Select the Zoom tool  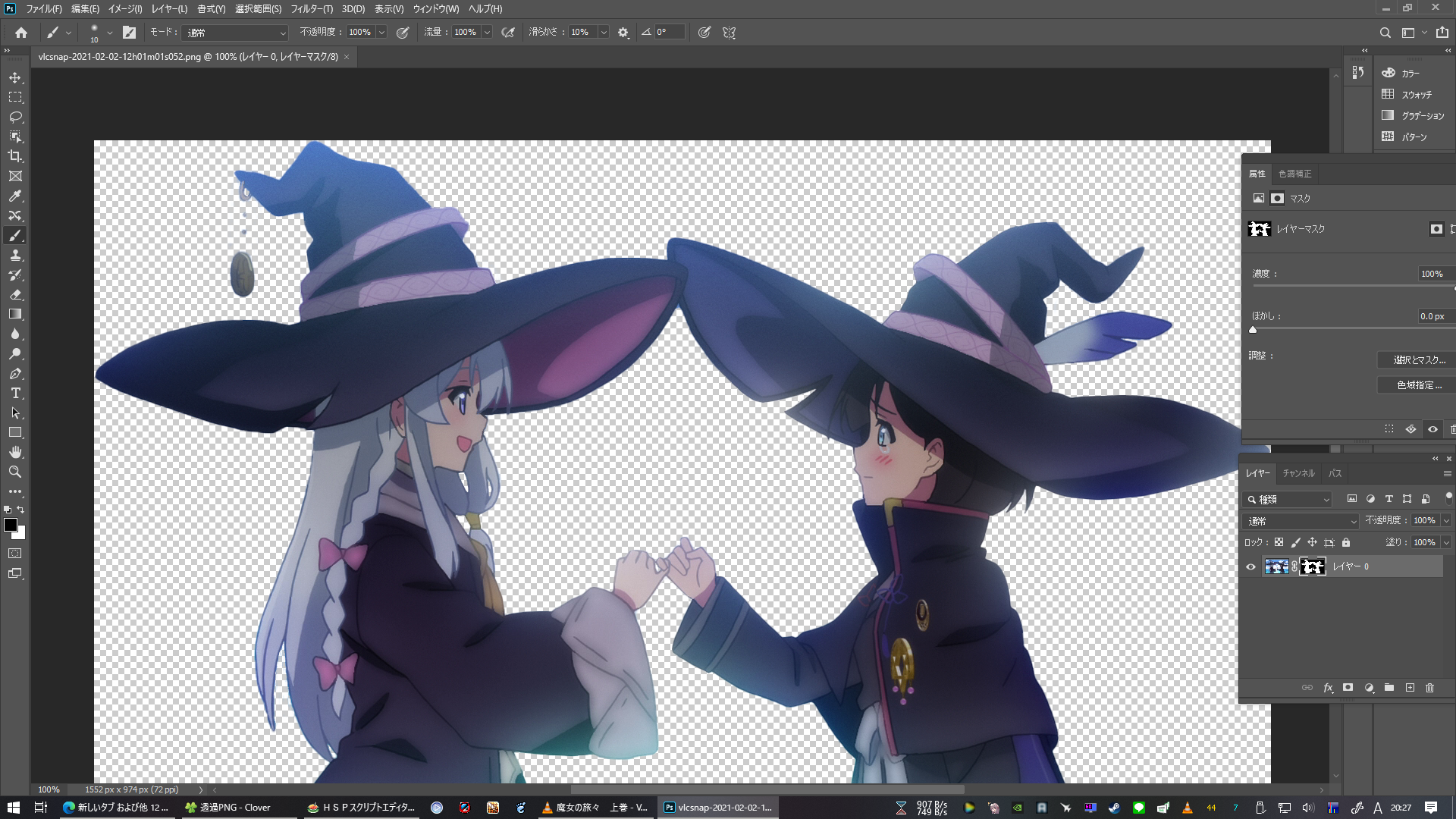pos(15,472)
